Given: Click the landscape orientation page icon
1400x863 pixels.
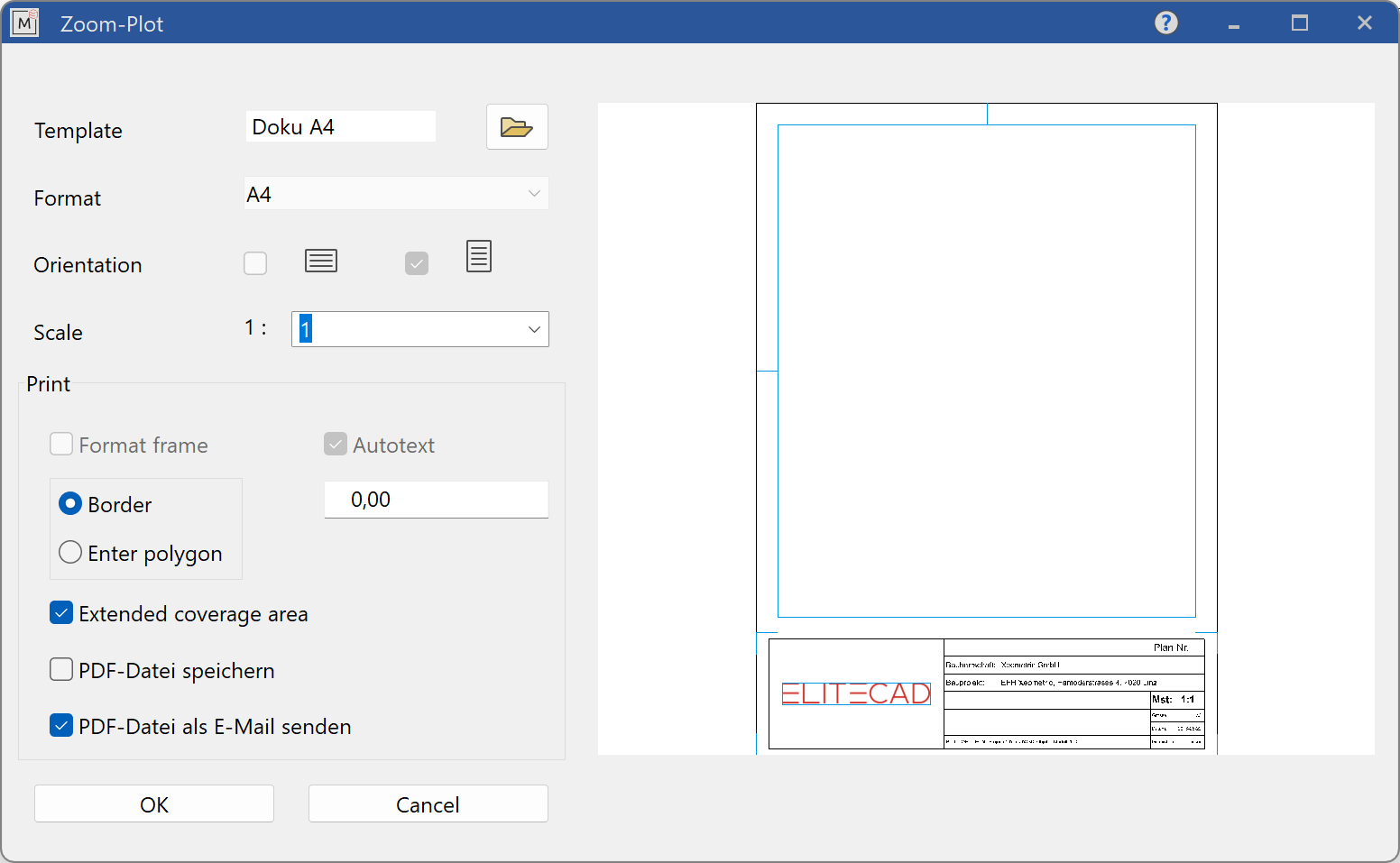Looking at the screenshot, I should pos(321,262).
